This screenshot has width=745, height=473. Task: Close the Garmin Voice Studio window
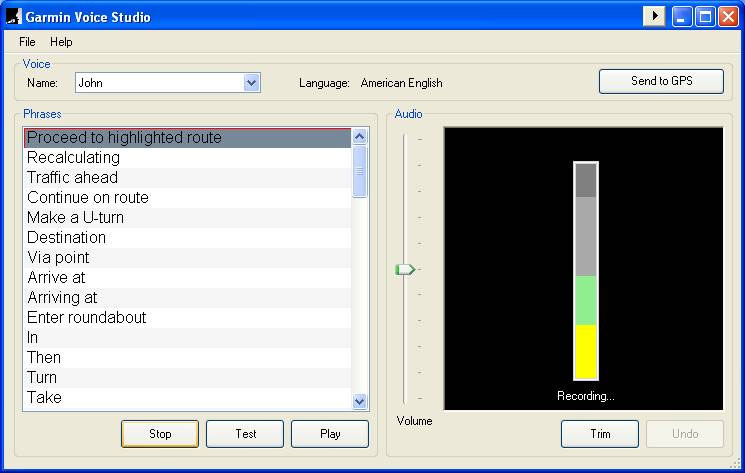[728, 17]
